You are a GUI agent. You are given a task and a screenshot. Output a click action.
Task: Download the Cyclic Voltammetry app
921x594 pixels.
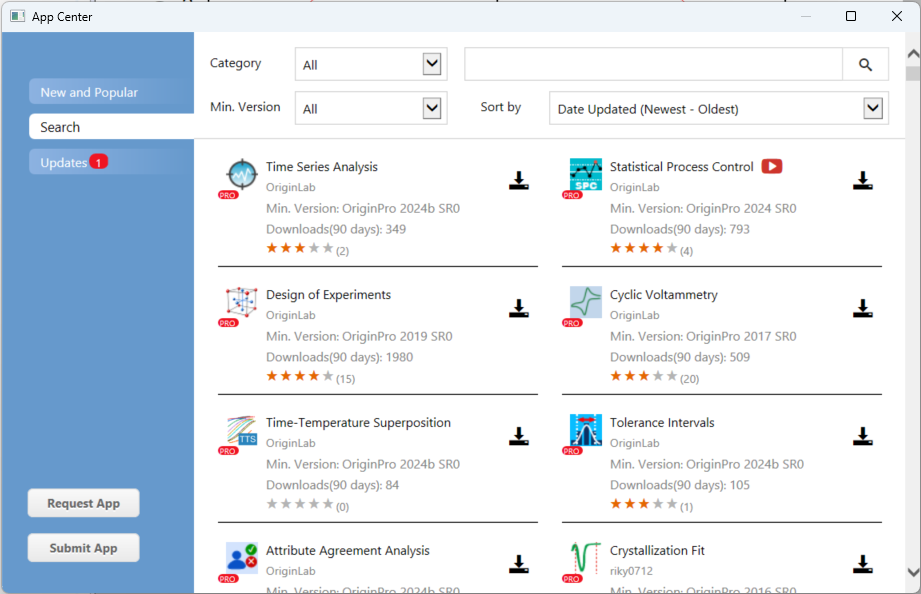862,308
